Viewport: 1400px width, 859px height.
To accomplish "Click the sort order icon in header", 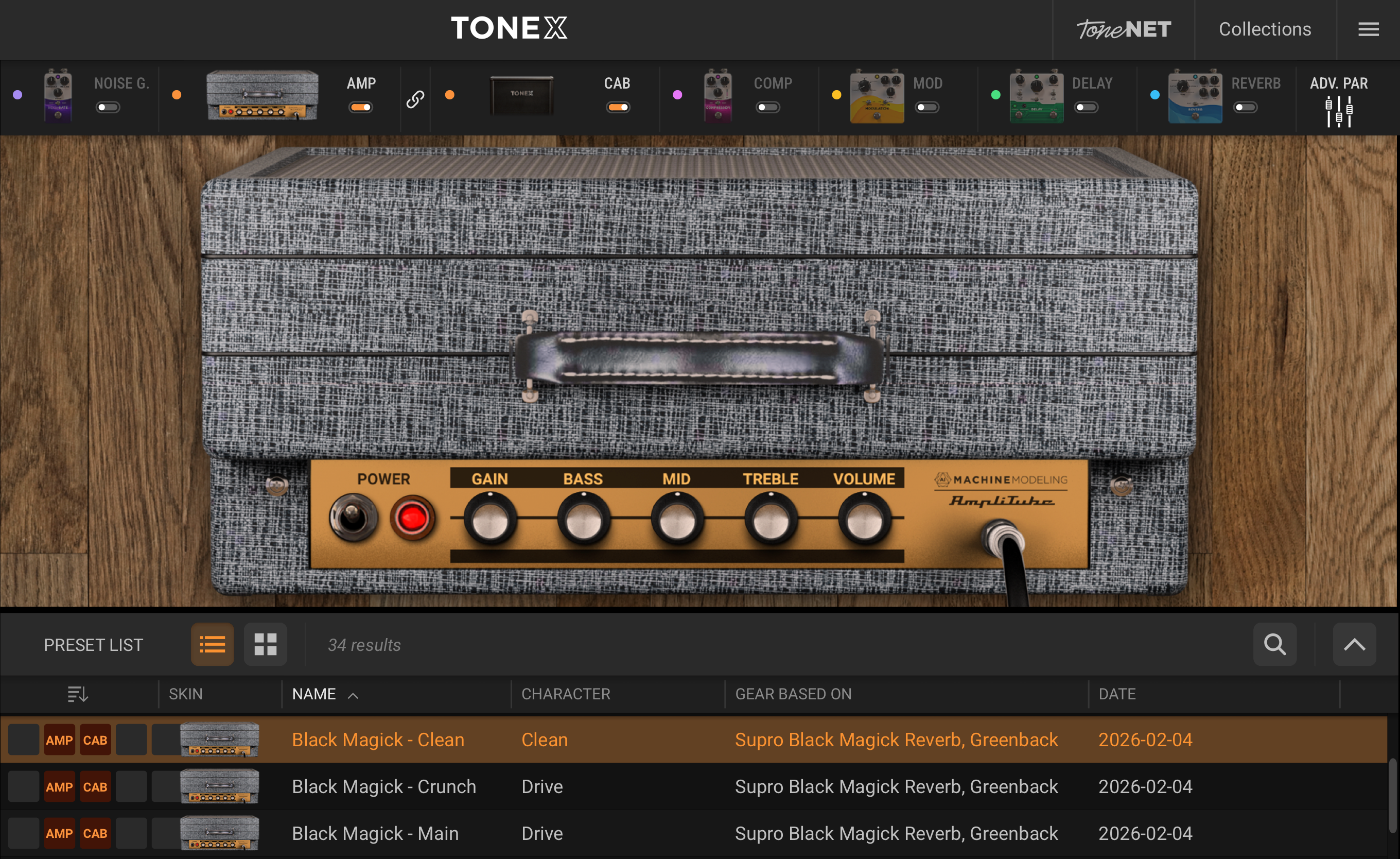I will 77,694.
